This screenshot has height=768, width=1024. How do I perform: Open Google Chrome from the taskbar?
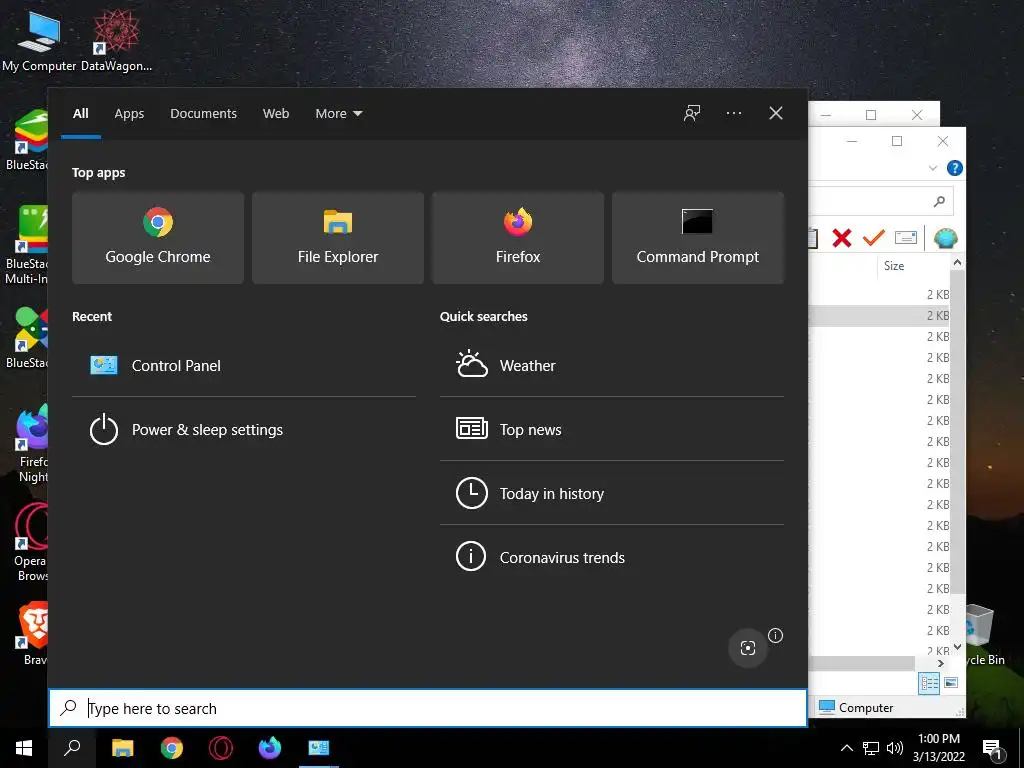pos(172,748)
